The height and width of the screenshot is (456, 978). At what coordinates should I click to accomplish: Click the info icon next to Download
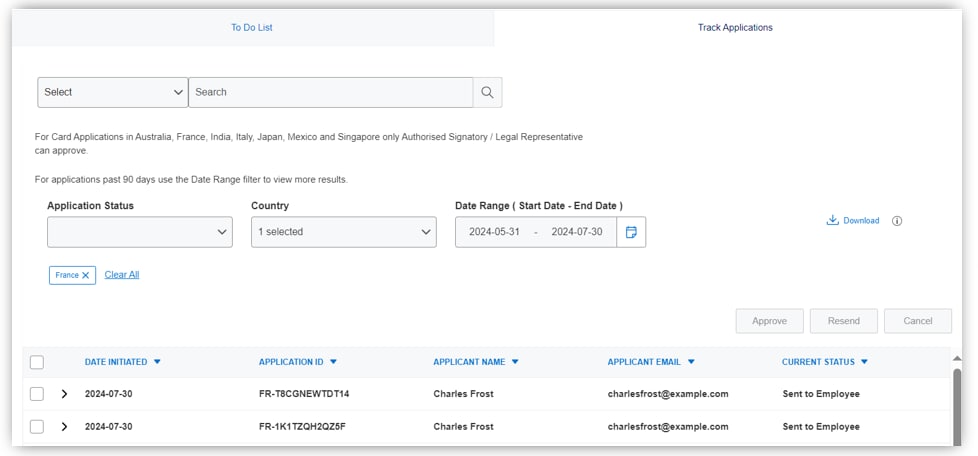[897, 221]
